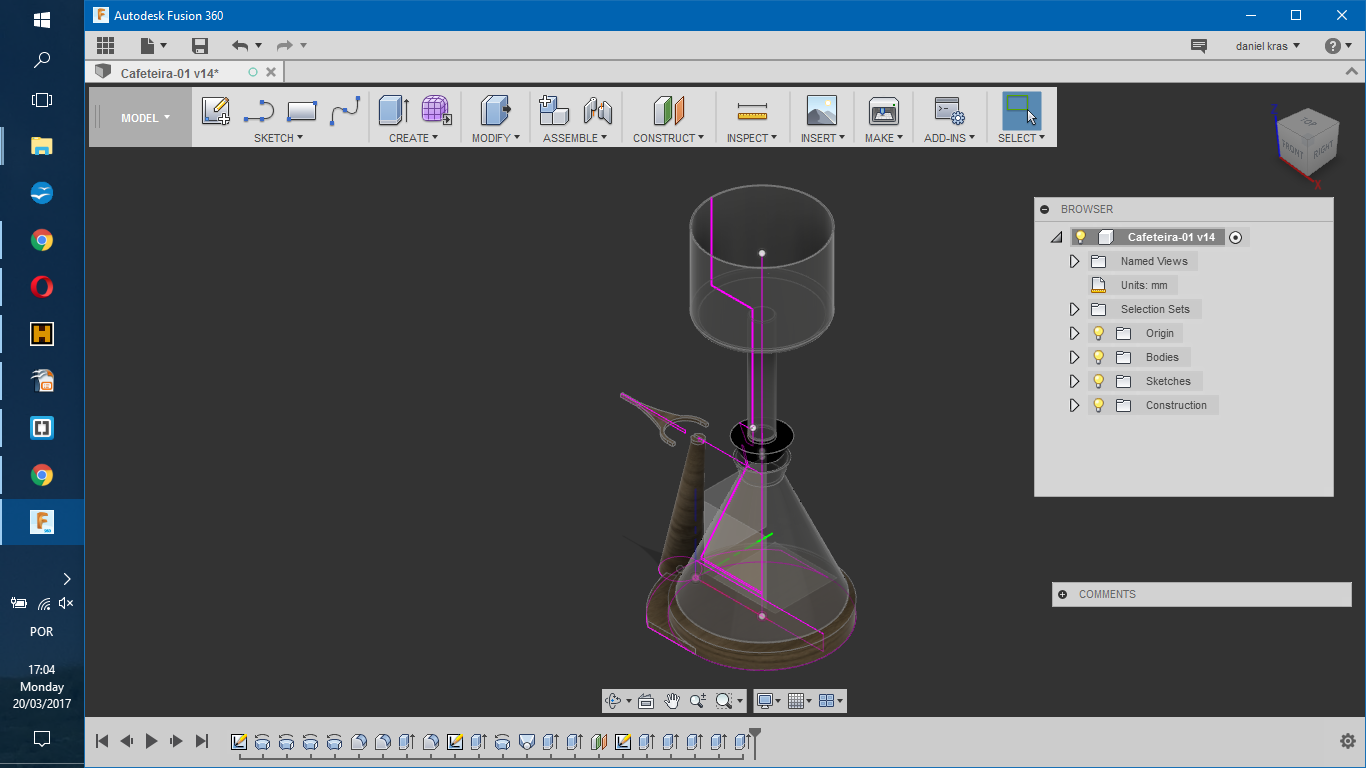Open Grid and Snaps dropdown
This screenshot has width=1366, height=768.
pyautogui.click(x=801, y=701)
